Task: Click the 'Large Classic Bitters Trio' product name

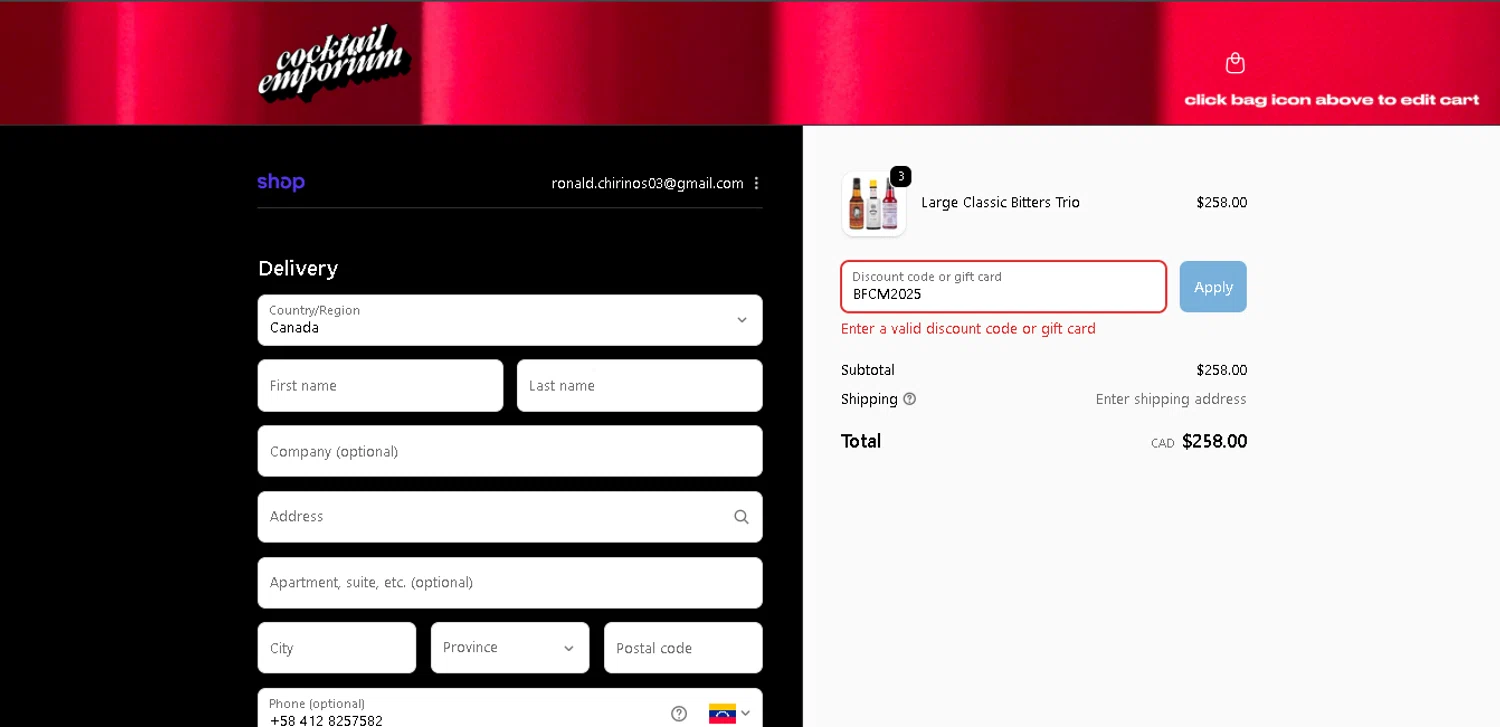Action: click(x=1000, y=202)
